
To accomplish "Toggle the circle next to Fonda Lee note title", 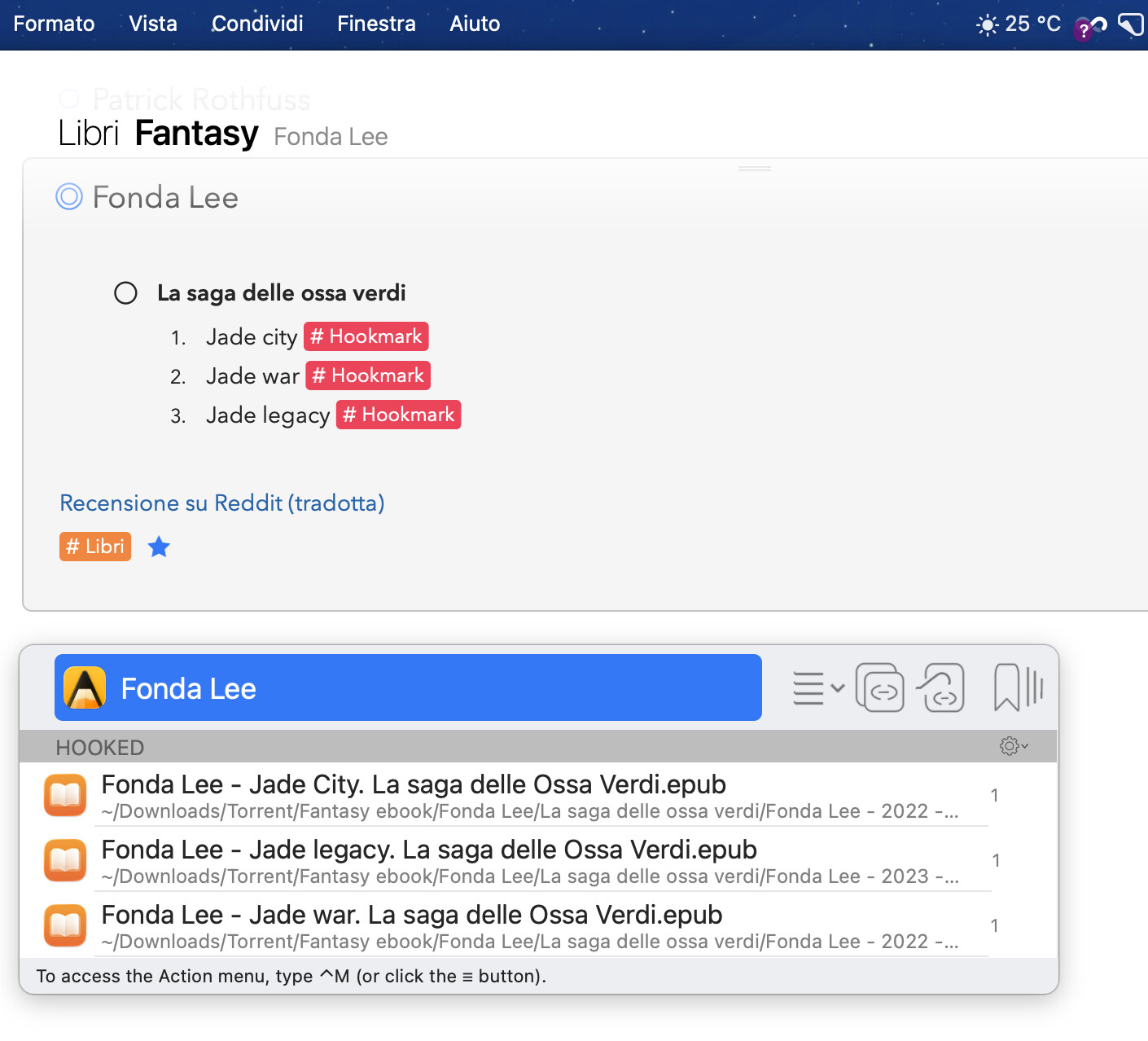I will pyautogui.click(x=69, y=197).
